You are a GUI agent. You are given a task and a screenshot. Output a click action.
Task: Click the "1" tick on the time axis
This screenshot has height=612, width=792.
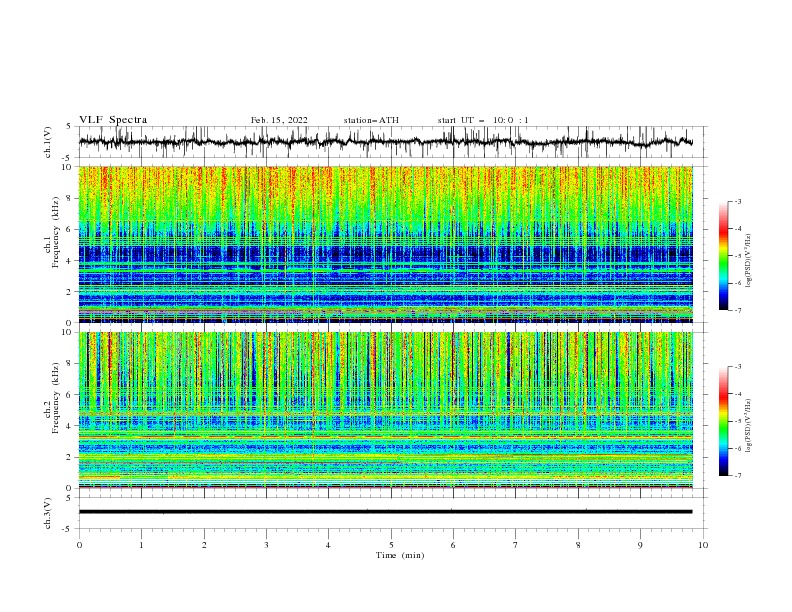click(141, 545)
